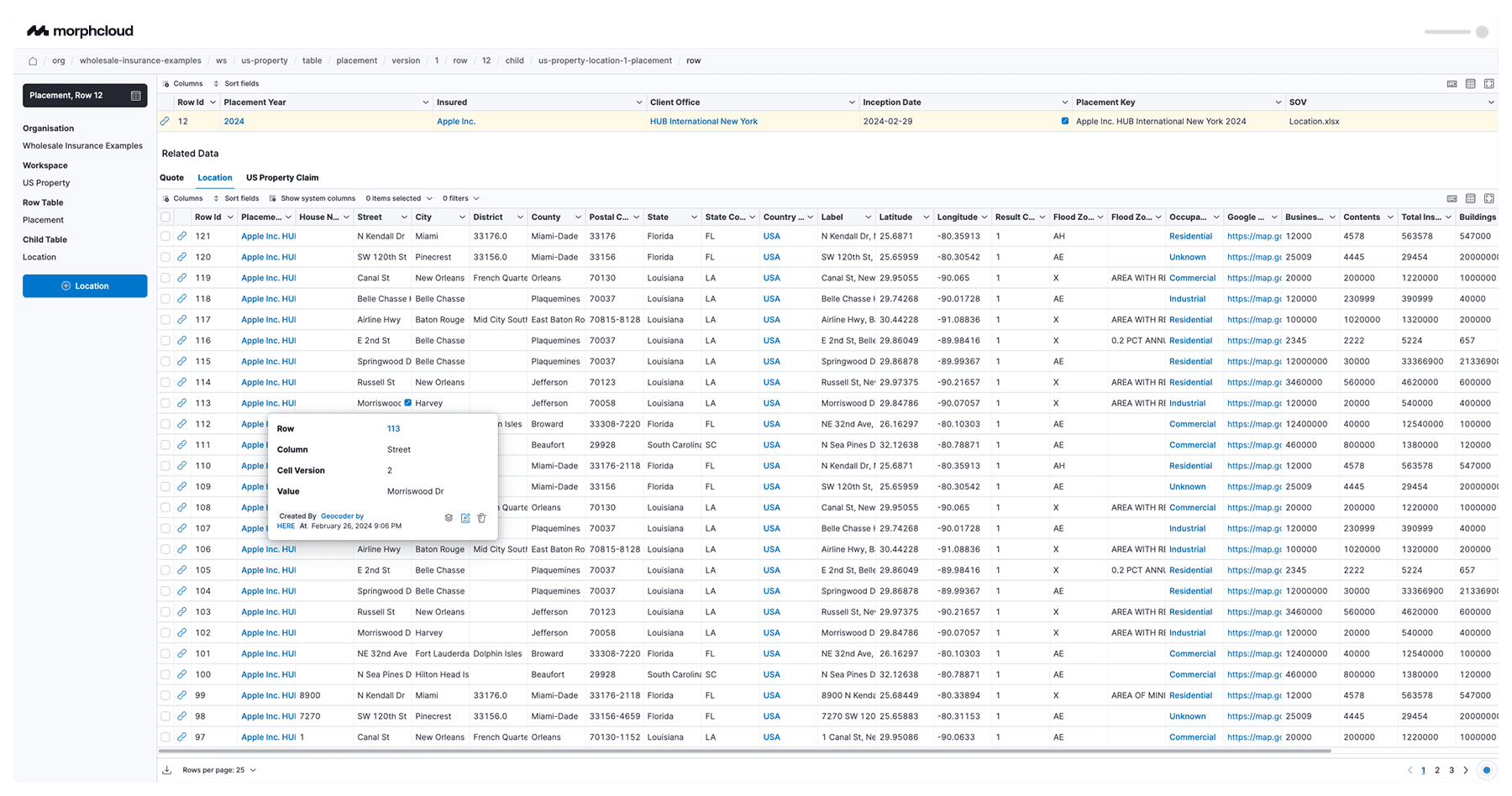The width and height of the screenshot is (1512, 796).
Task: Click the layers history icon in cell popup
Action: click(449, 518)
